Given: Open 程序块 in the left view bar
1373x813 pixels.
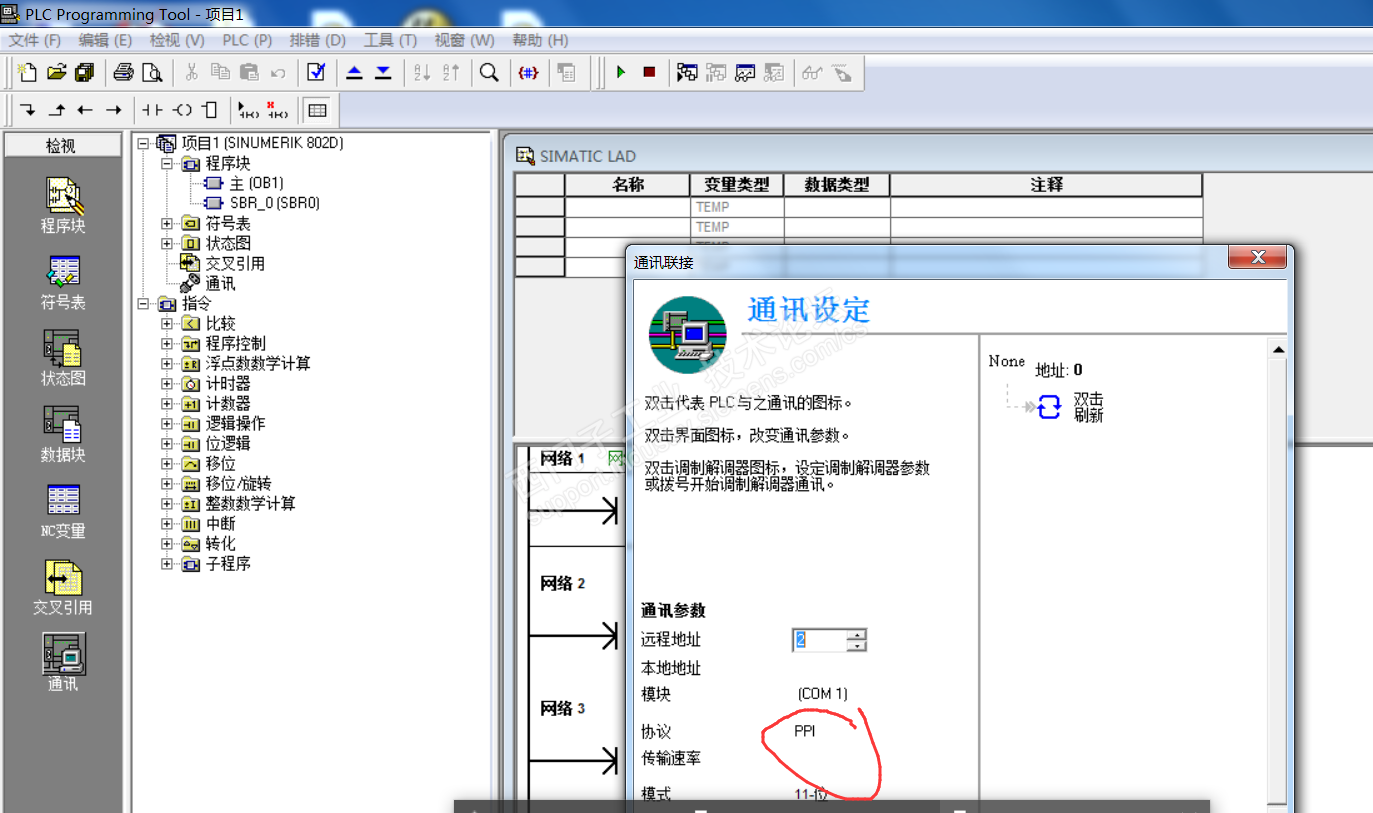Looking at the screenshot, I should pos(63,207).
